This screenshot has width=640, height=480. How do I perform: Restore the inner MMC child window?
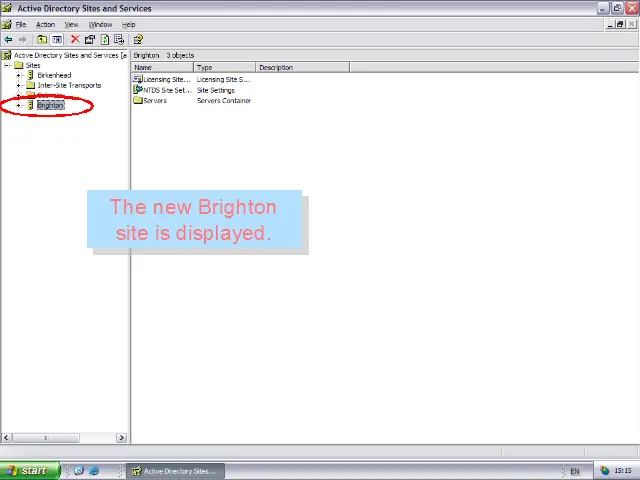pyautogui.click(x=620, y=24)
